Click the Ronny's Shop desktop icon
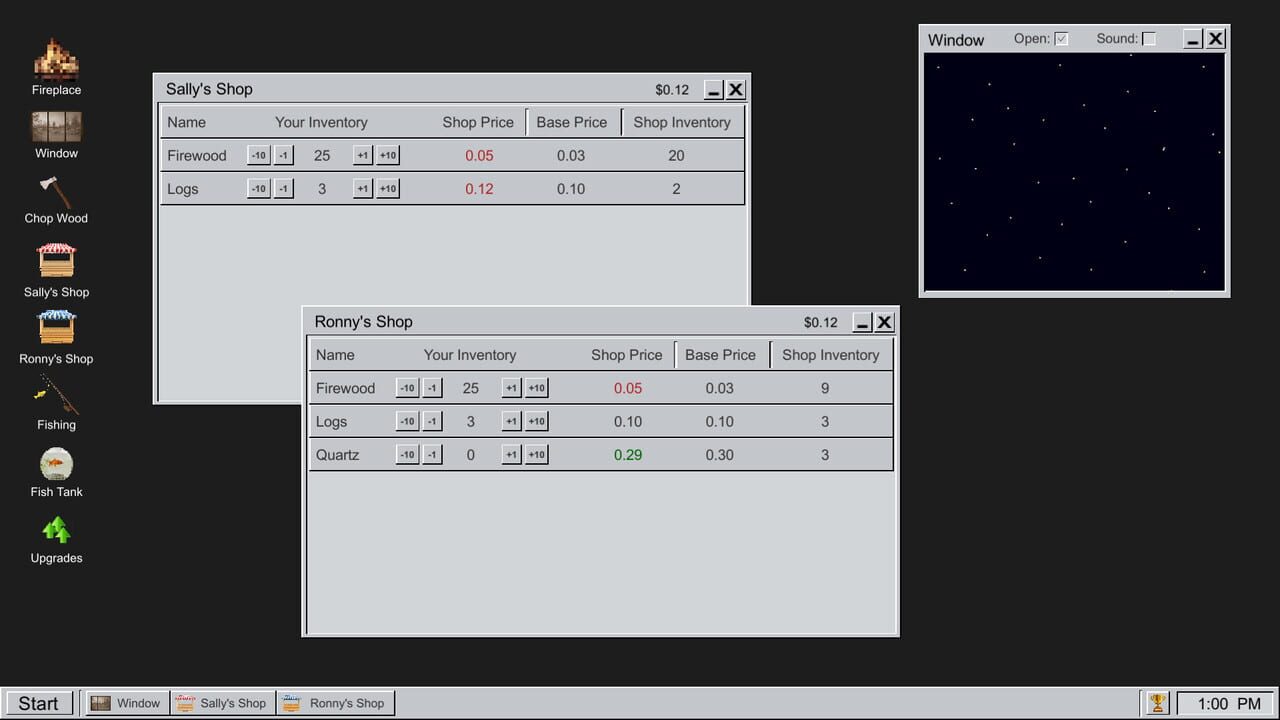This screenshot has height=720, width=1280. click(56, 328)
